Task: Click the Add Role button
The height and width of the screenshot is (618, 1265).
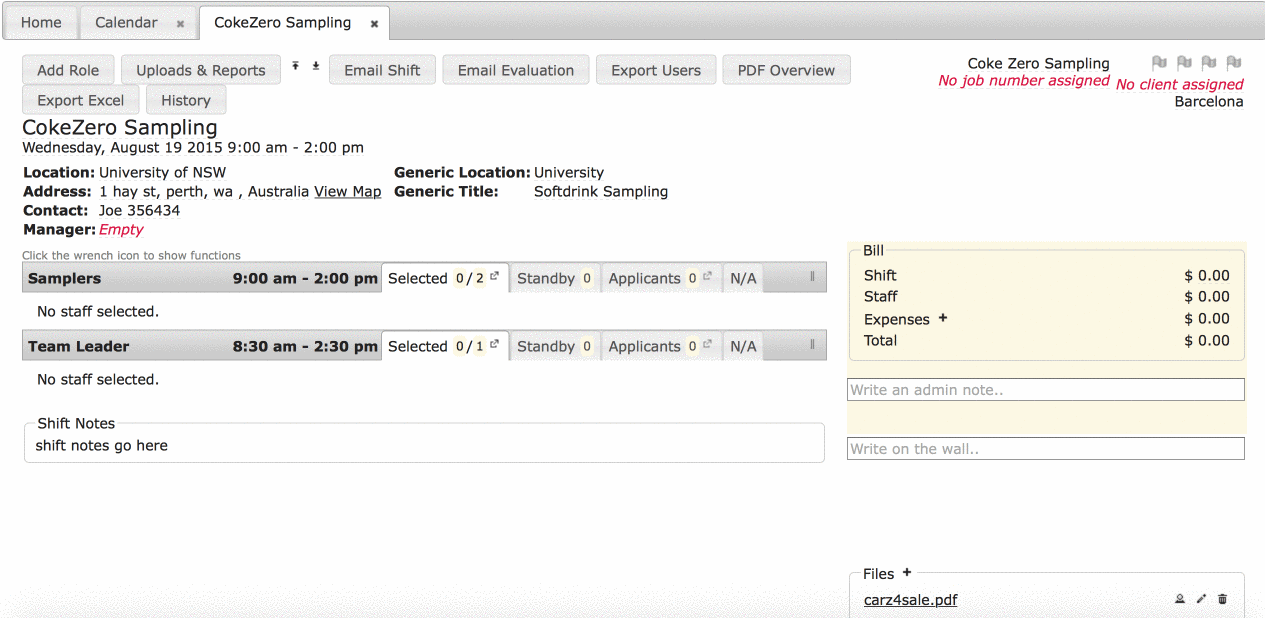Action: click(x=68, y=70)
